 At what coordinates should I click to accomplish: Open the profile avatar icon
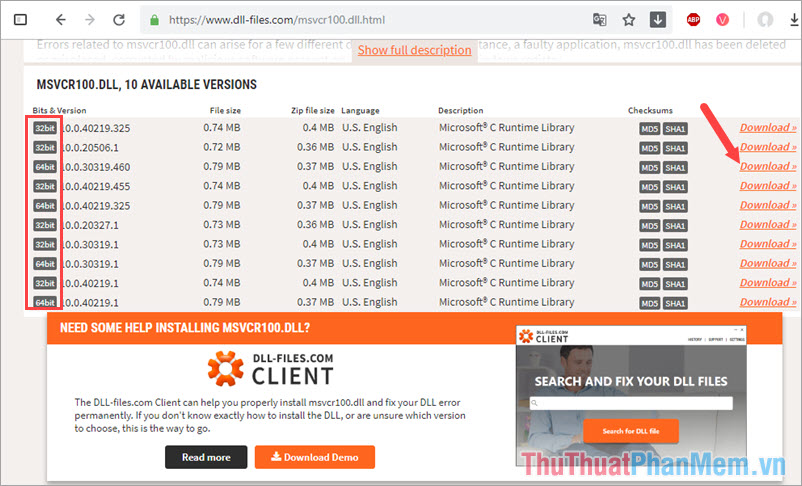[765, 20]
